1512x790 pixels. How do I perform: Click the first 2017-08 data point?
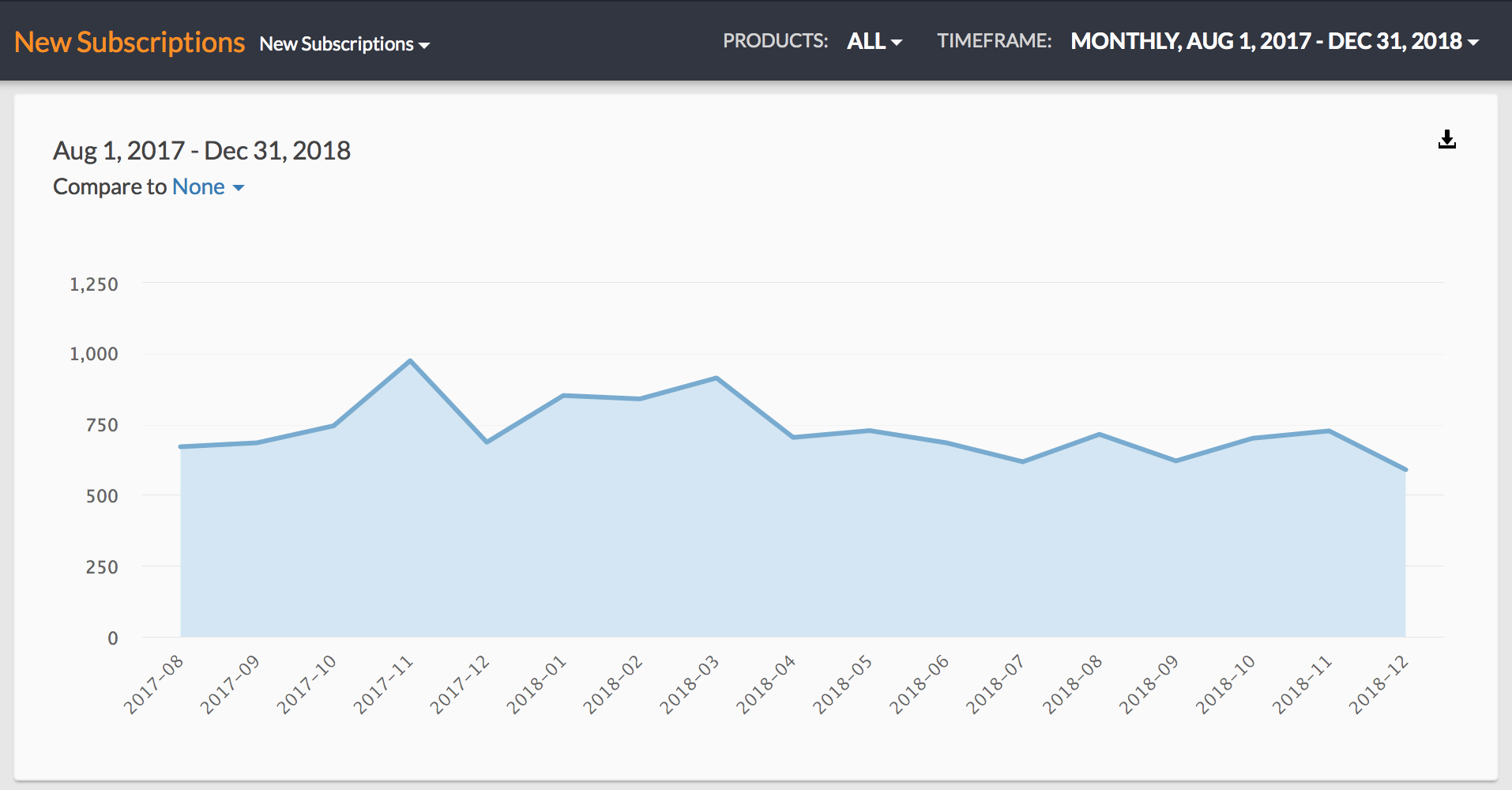tap(181, 447)
